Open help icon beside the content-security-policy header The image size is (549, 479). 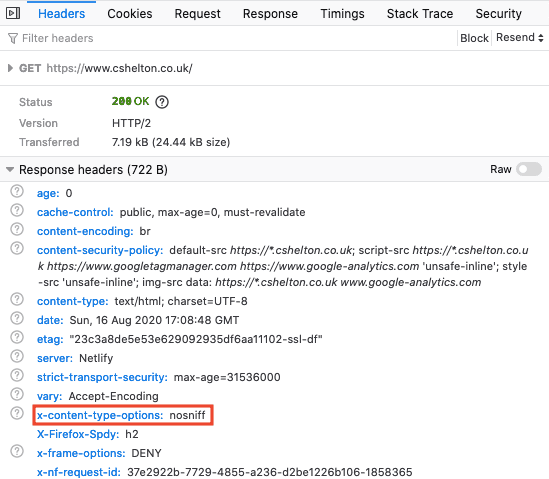click(x=17, y=248)
